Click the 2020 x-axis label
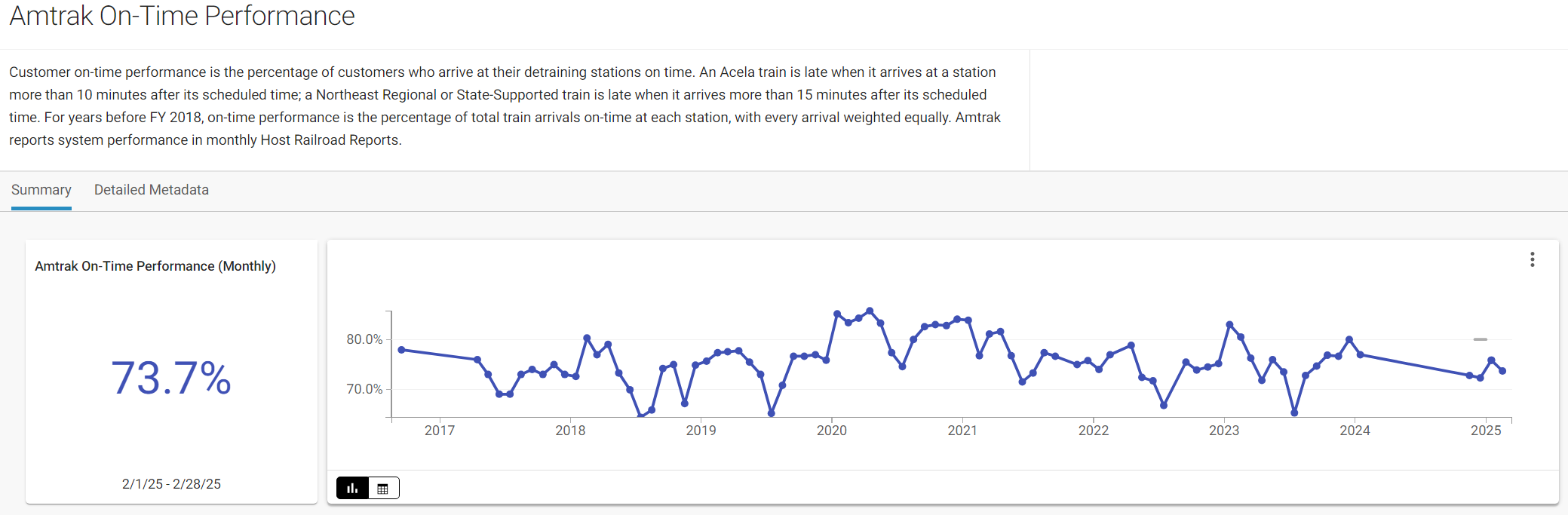1568x515 pixels. (x=831, y=431)
